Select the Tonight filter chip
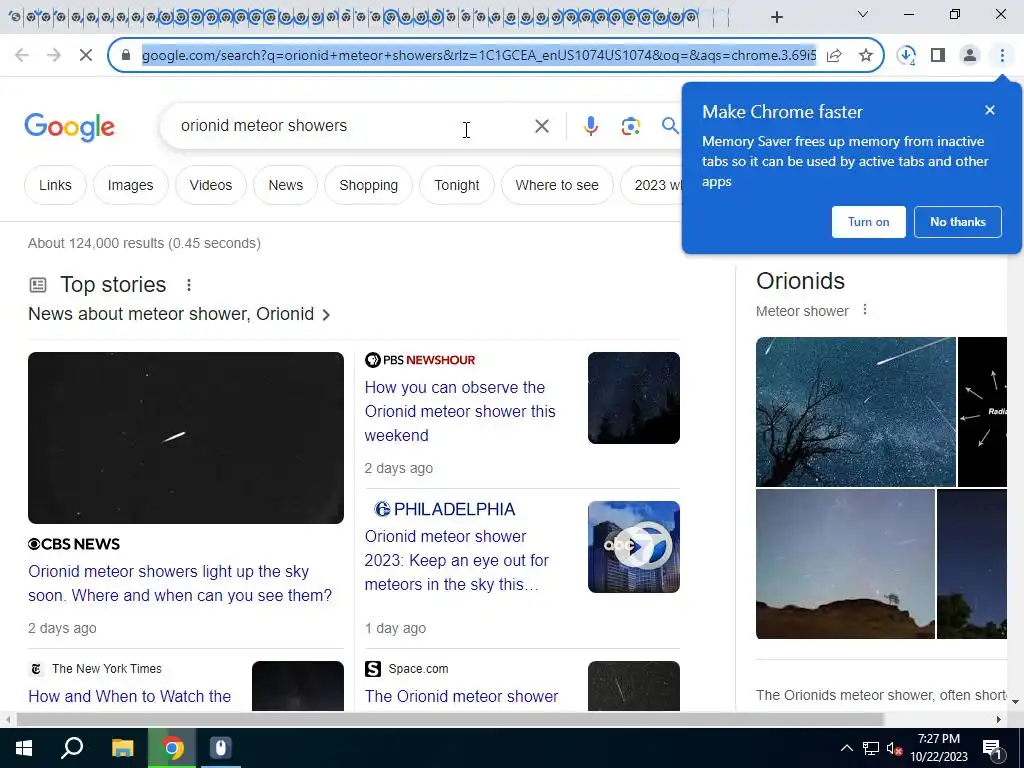Image resolution: width=1024 pixels, height=768 pixels. click(456, 185)
